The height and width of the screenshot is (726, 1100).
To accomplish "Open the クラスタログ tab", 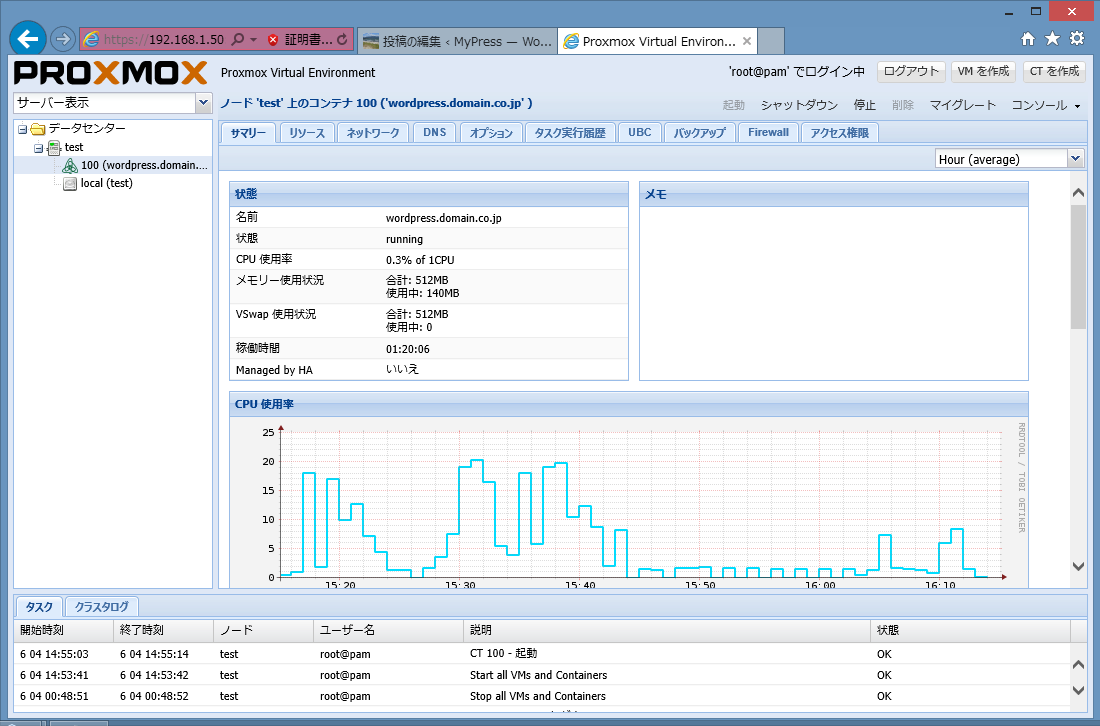I will (x=102, y=606).
